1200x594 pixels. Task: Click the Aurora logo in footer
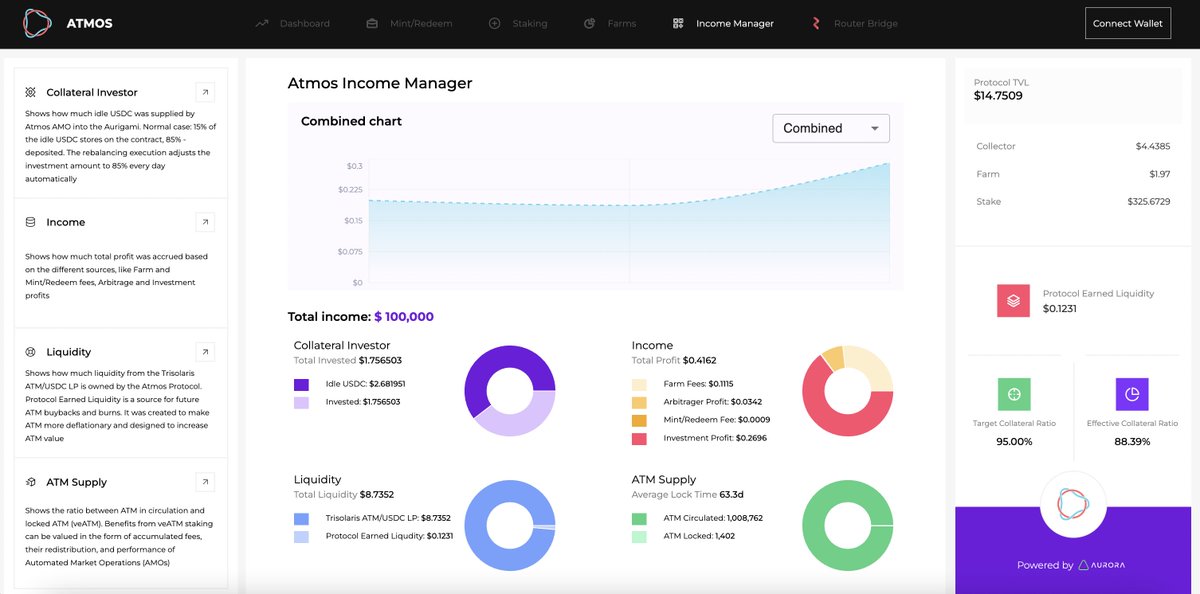pos(1101,565)
